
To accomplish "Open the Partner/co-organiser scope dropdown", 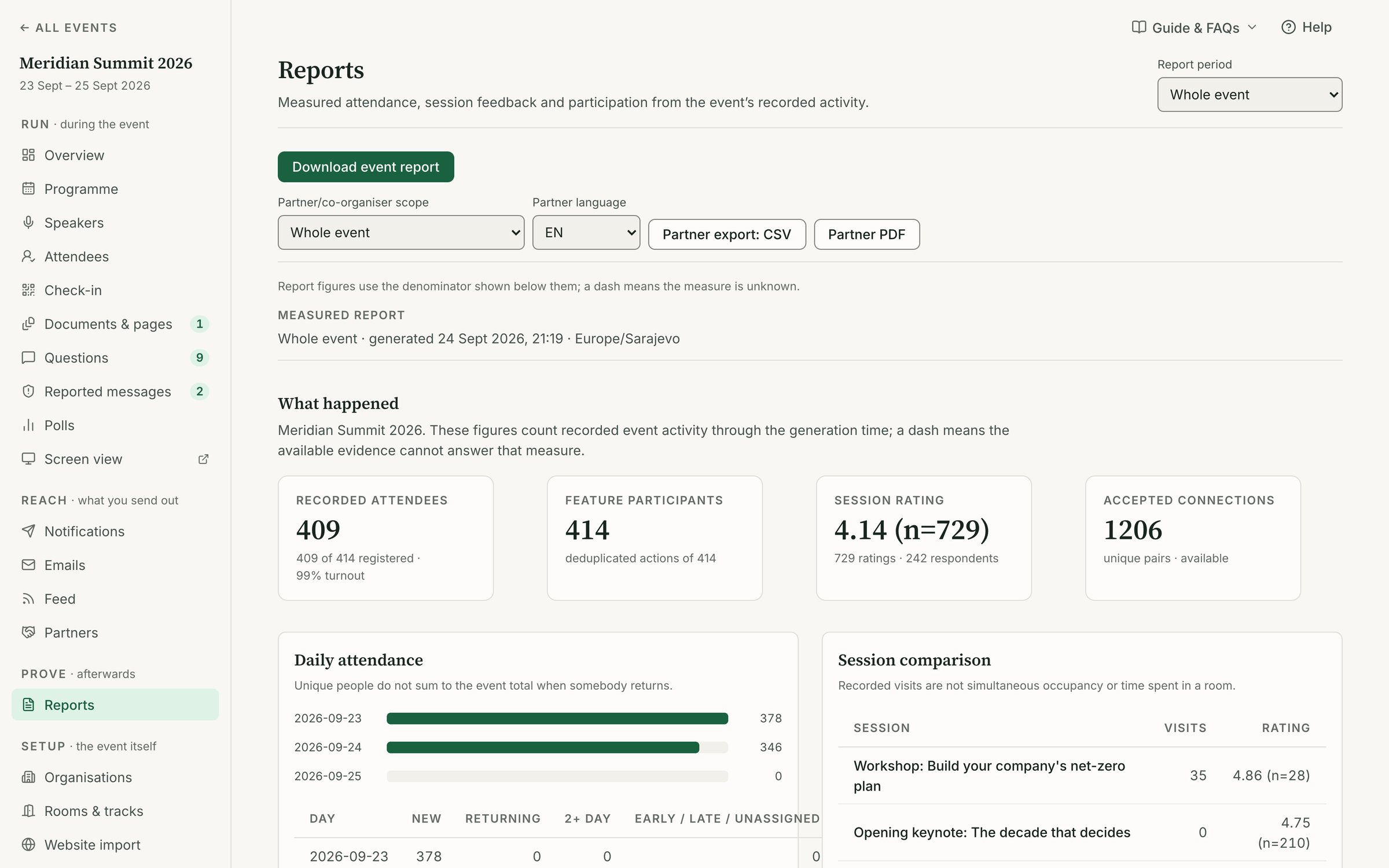I will tap(401, 233).
